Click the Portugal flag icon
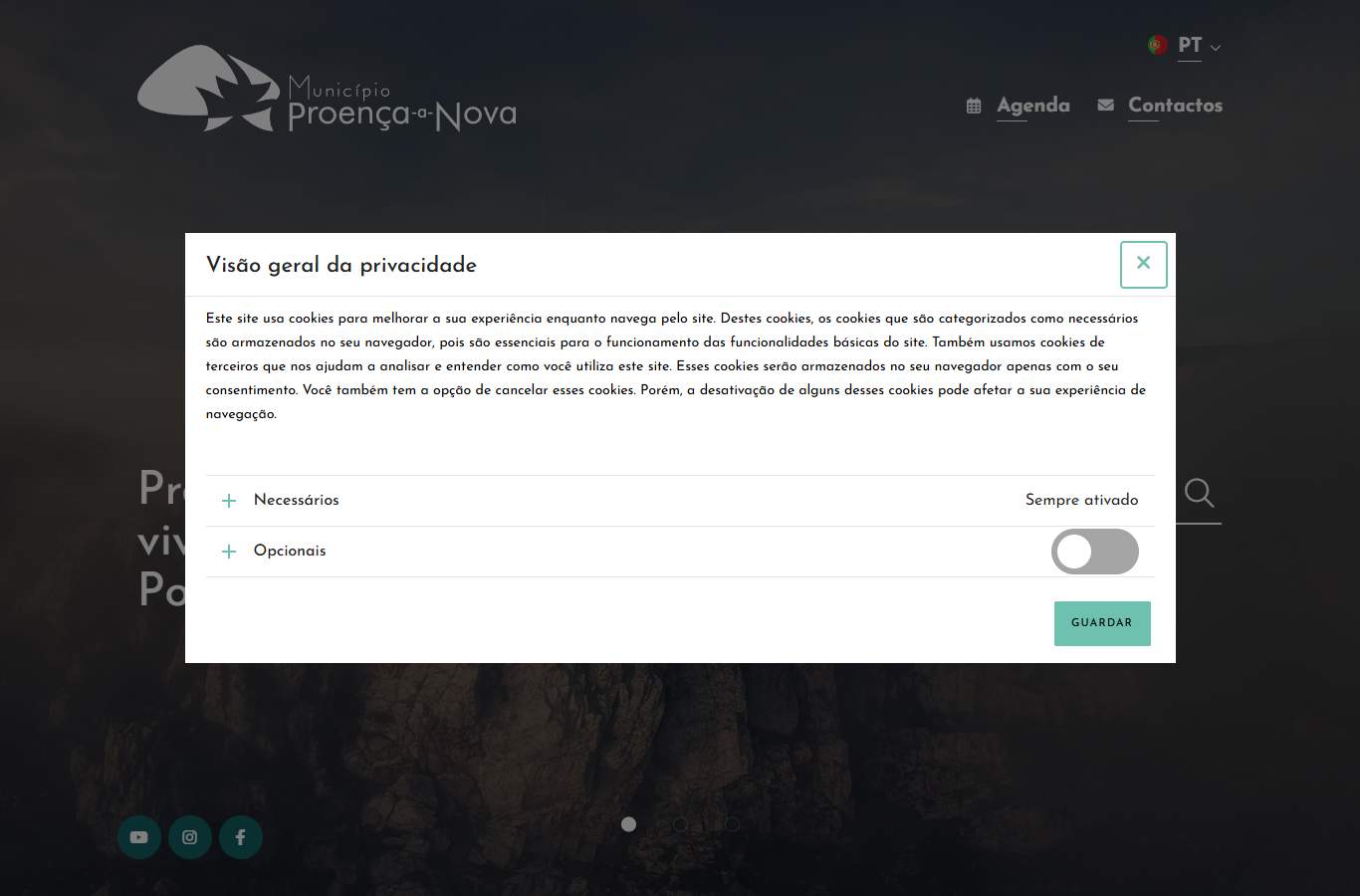 (1158, 45)
